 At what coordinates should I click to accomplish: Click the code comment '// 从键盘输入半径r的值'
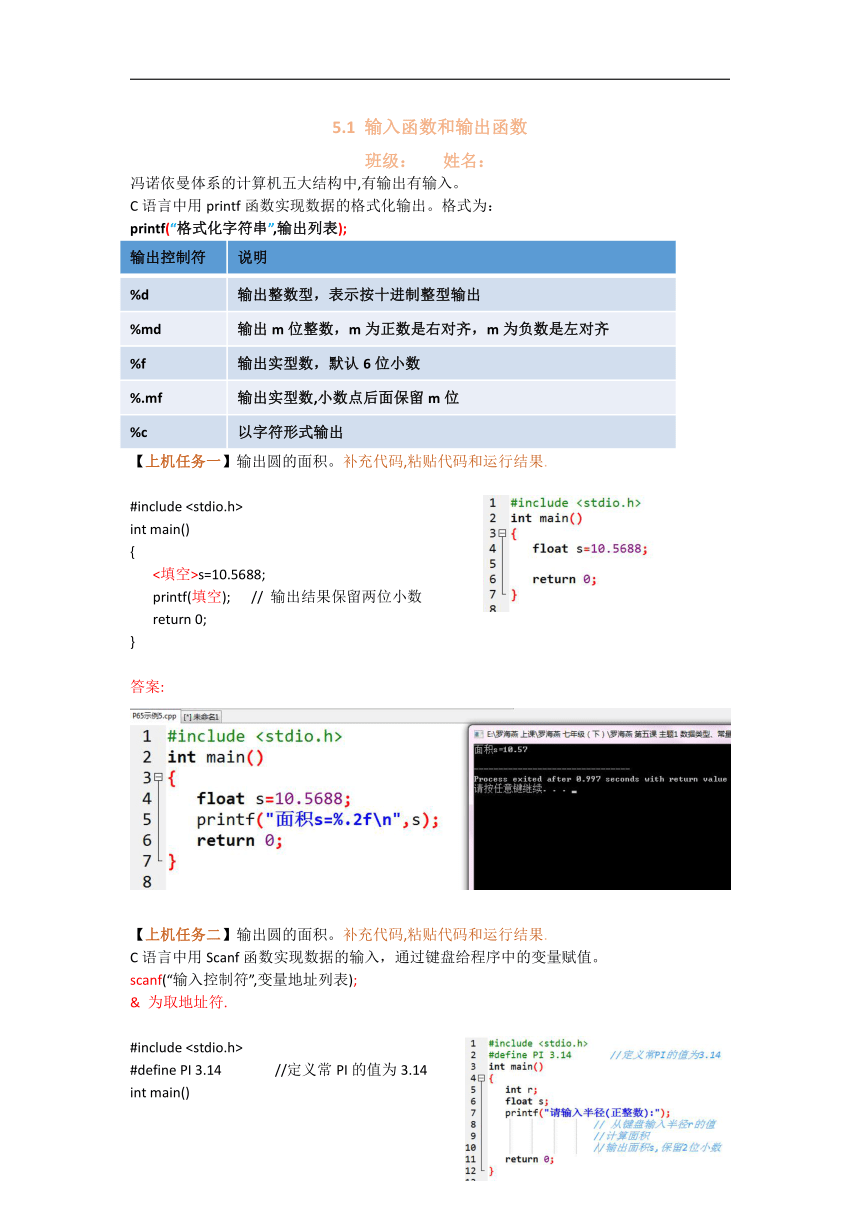point(655,1124)
